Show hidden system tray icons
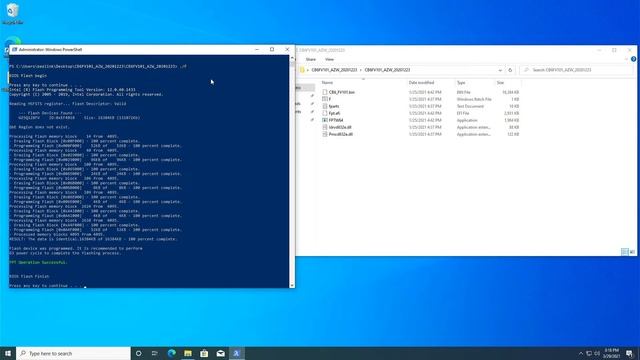The height and width of the screenshot is (360, 640). [x=581, y=353]
